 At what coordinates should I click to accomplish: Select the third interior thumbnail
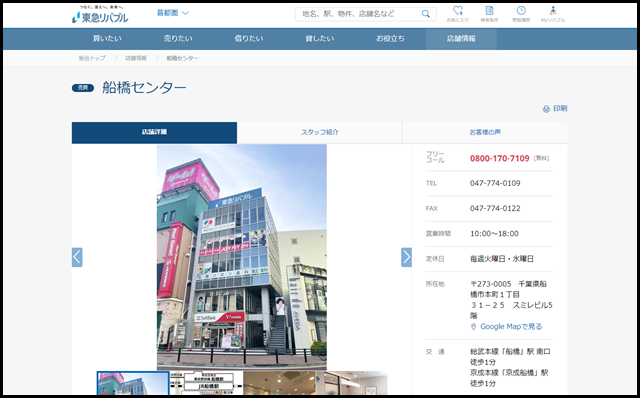[x=279, y=383]
